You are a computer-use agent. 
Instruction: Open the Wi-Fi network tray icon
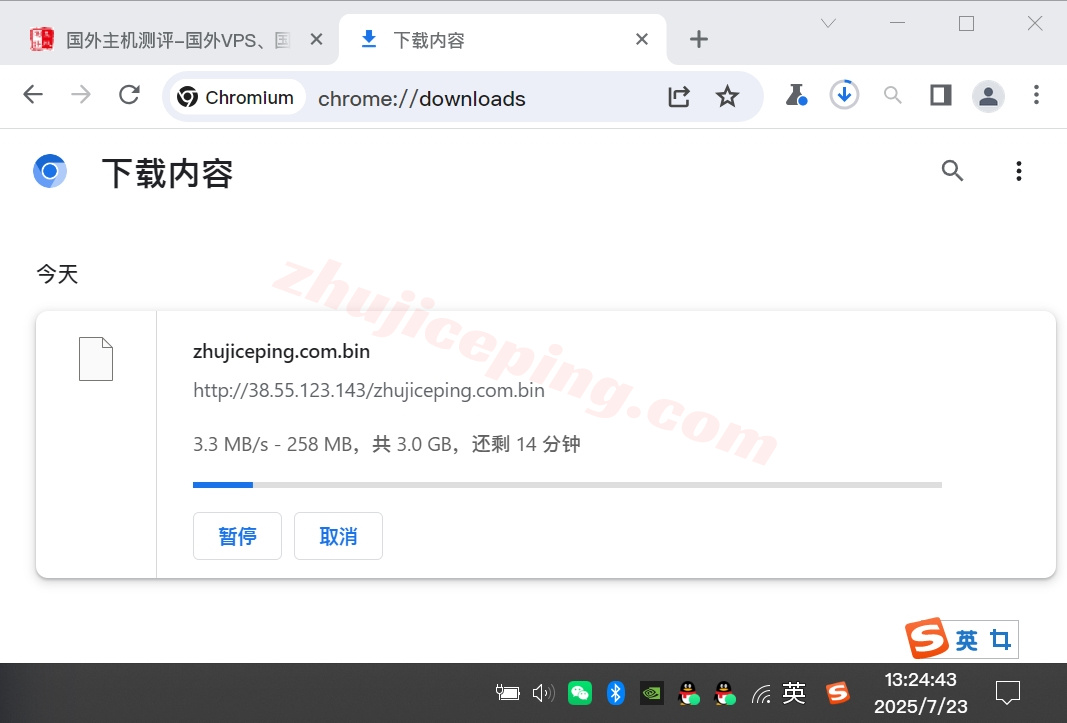[761, 694]
